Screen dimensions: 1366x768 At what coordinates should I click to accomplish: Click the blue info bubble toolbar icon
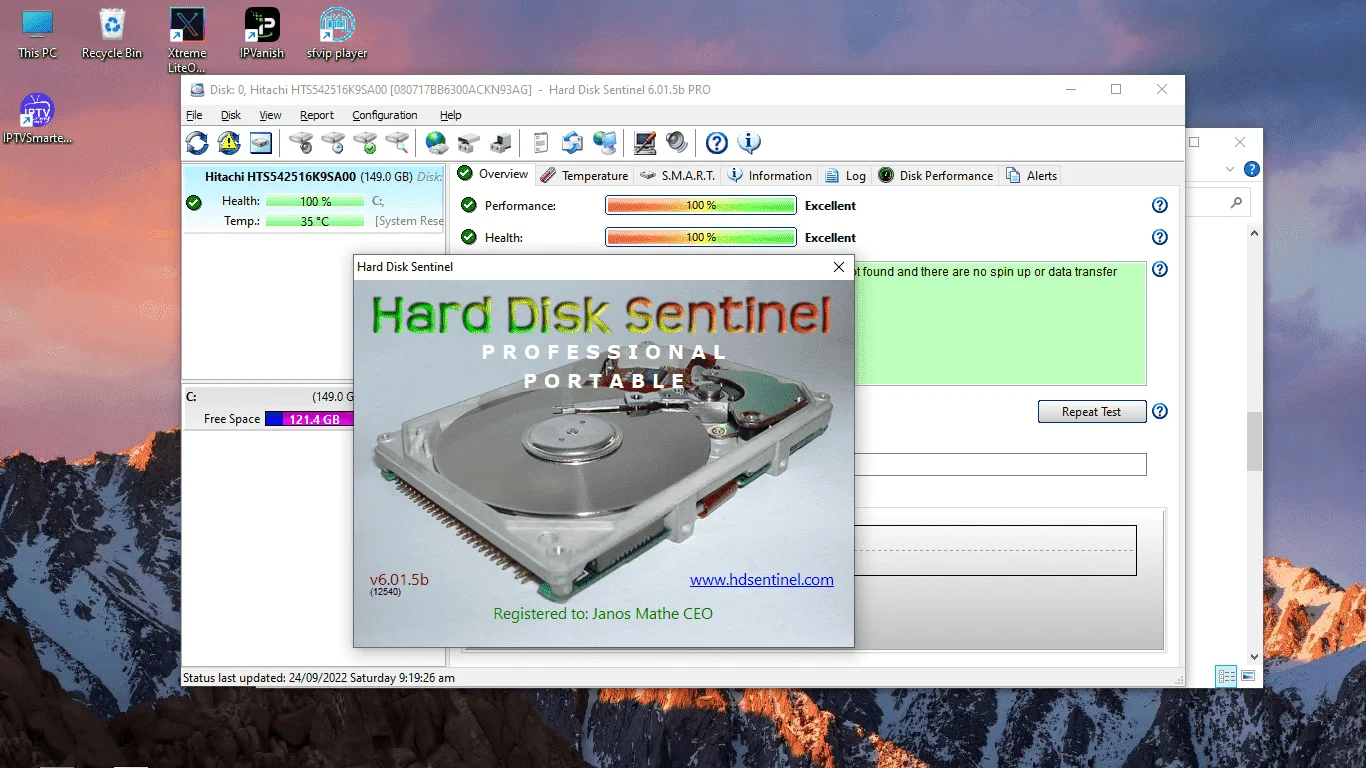point(749,143)
